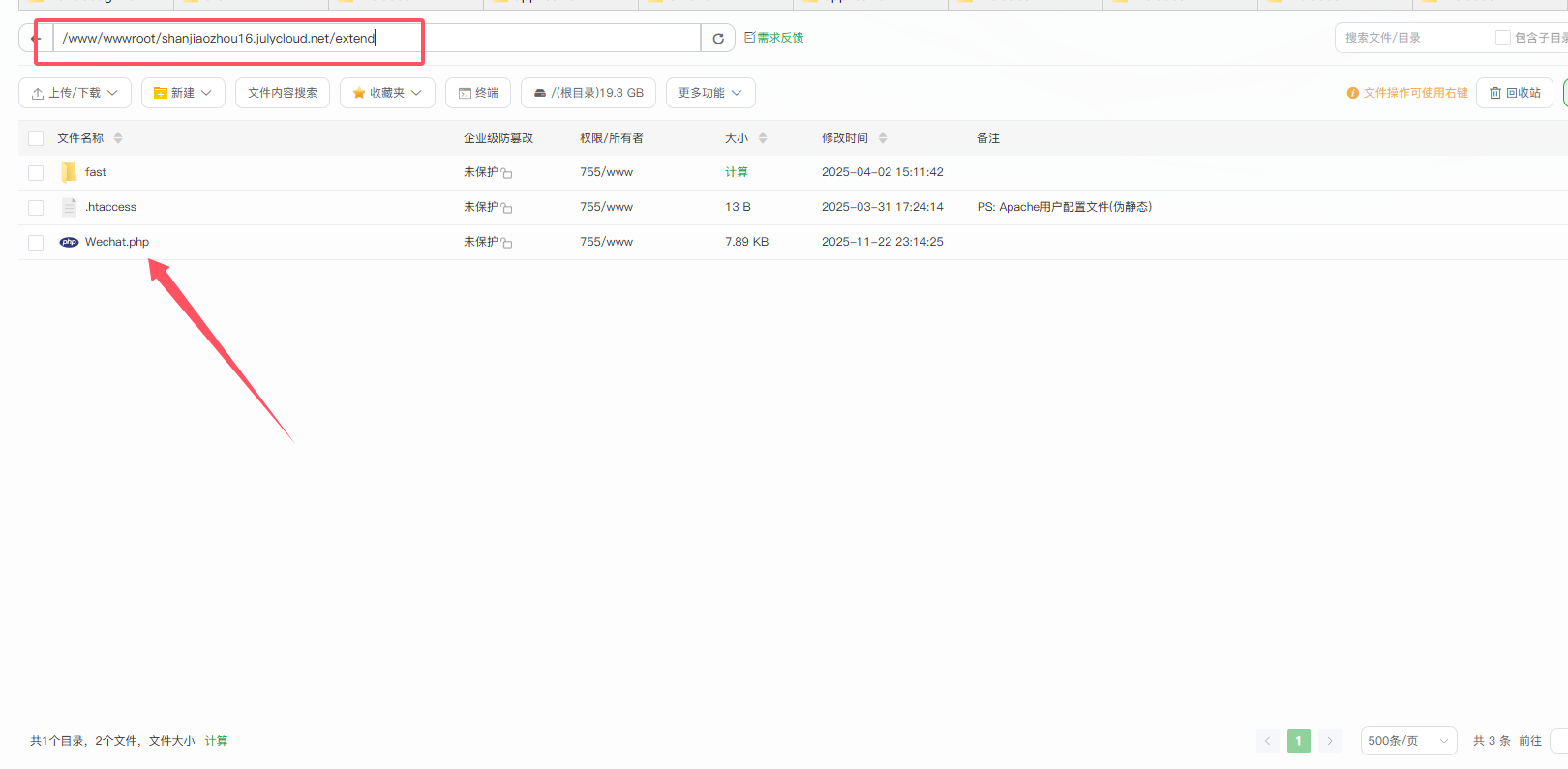Open the 回收站 recycle bin
The image size is (1568, 769).
tap(1515, 93)
